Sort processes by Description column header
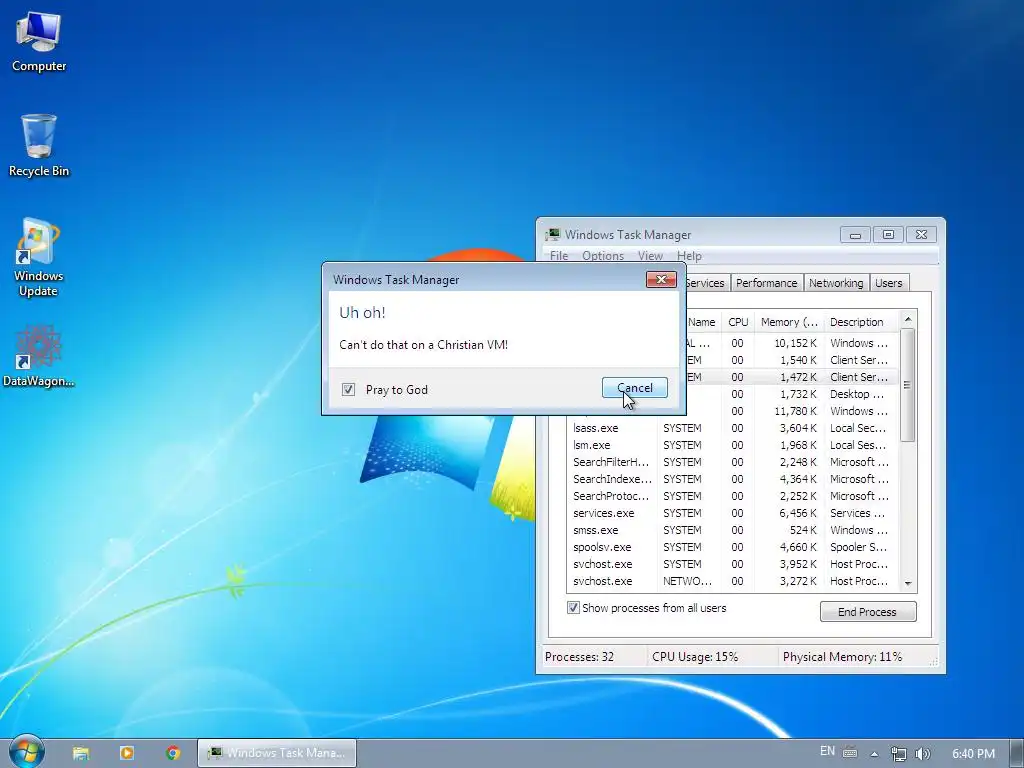The height and width of the screenshot is (768, 1024). pyautogui.click(x=861, y=322)
